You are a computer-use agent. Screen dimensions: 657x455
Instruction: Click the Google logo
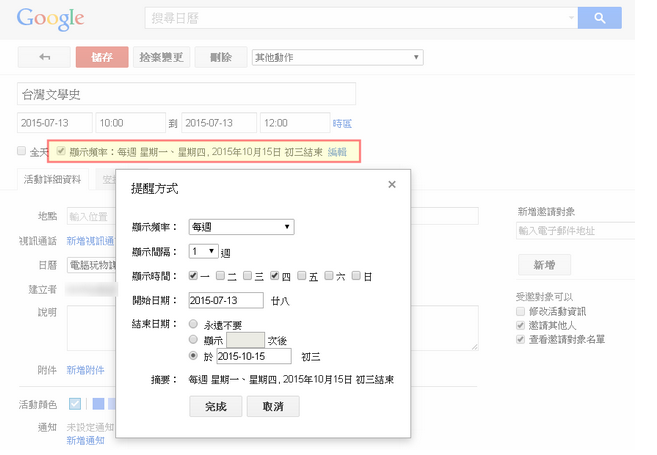coord(50,19)
